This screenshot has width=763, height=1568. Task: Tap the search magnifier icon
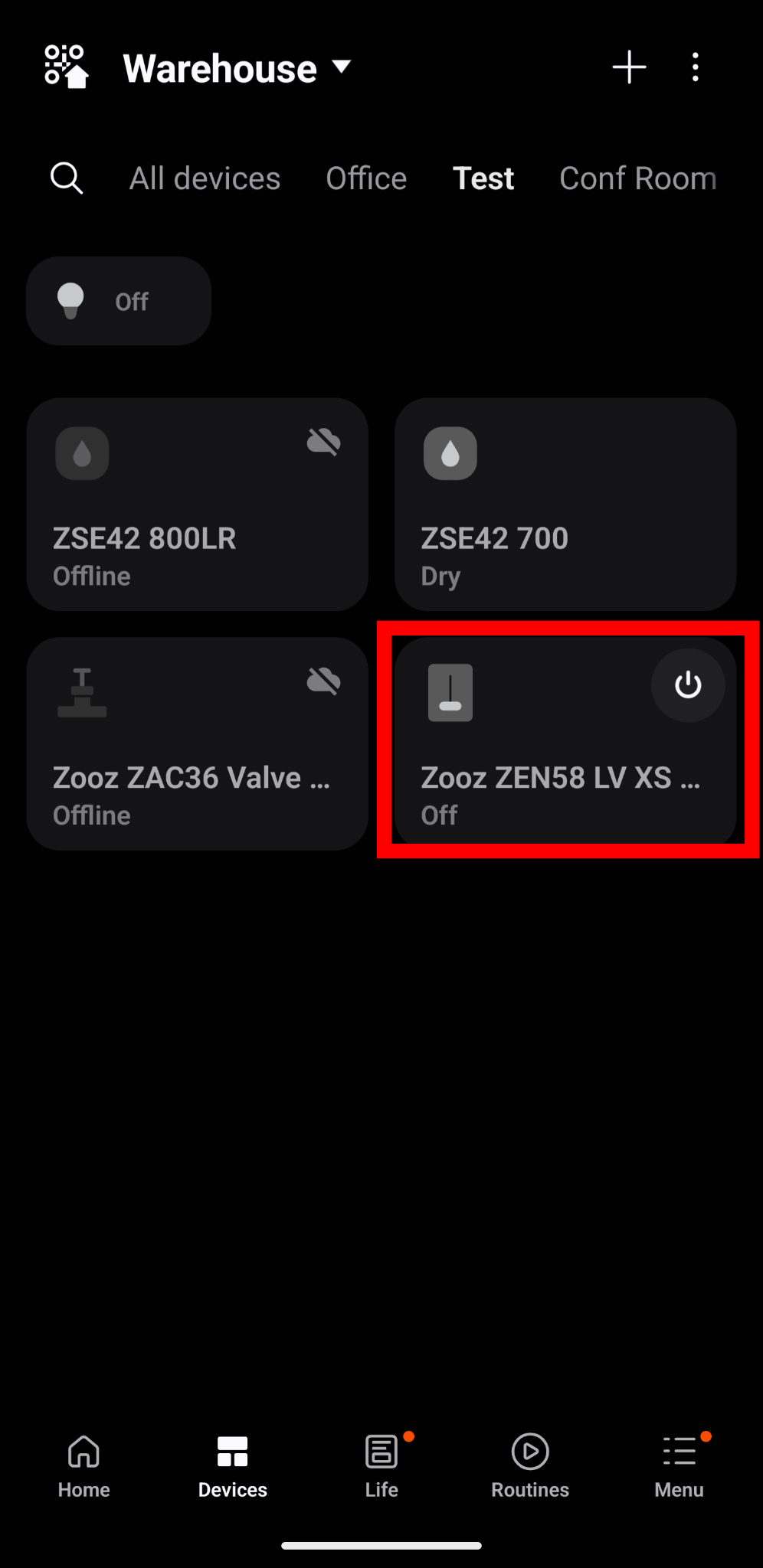pos(67,178)
